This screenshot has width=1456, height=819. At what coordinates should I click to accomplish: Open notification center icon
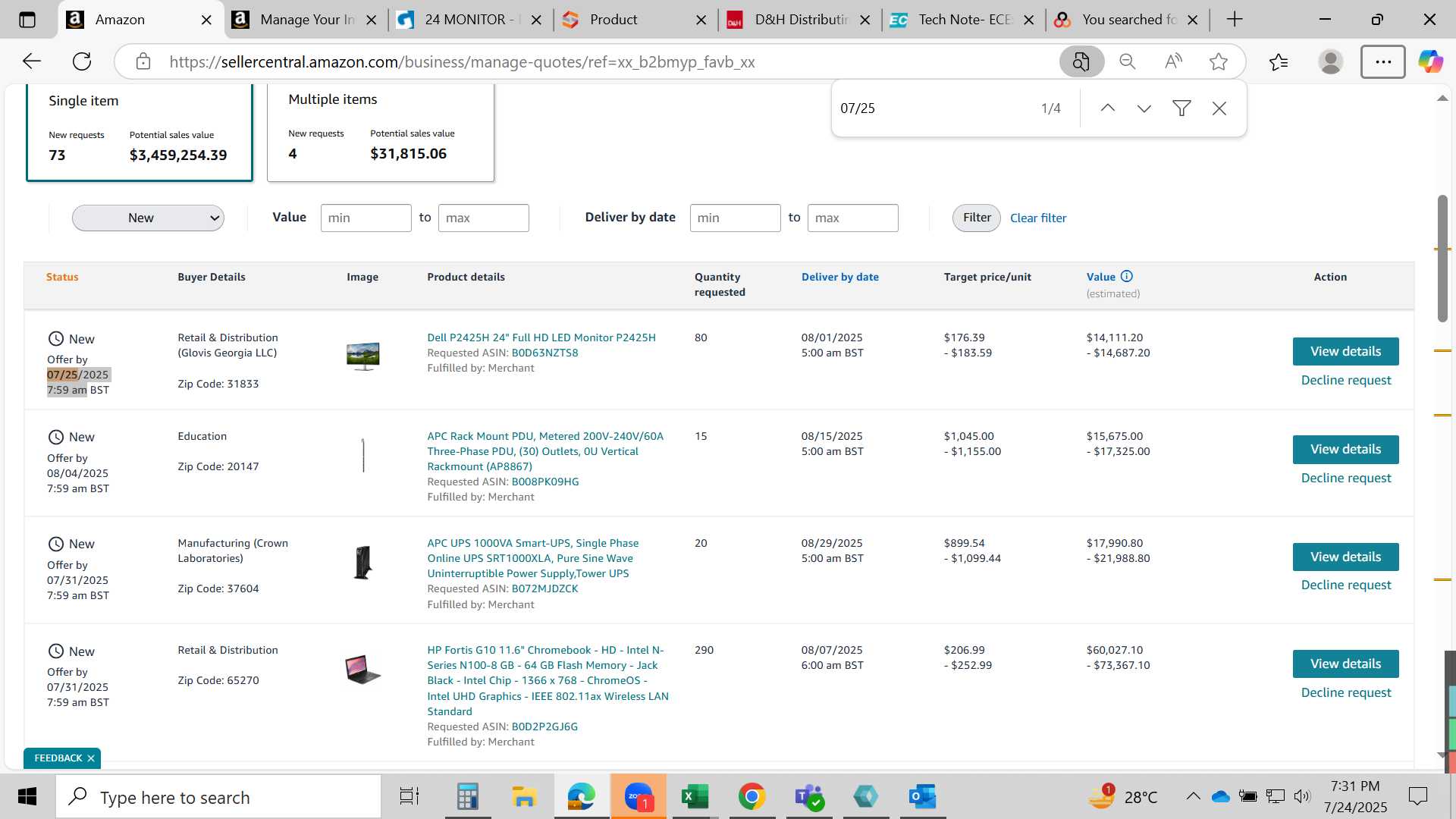pyautogui.click(x=1417, y=796)
